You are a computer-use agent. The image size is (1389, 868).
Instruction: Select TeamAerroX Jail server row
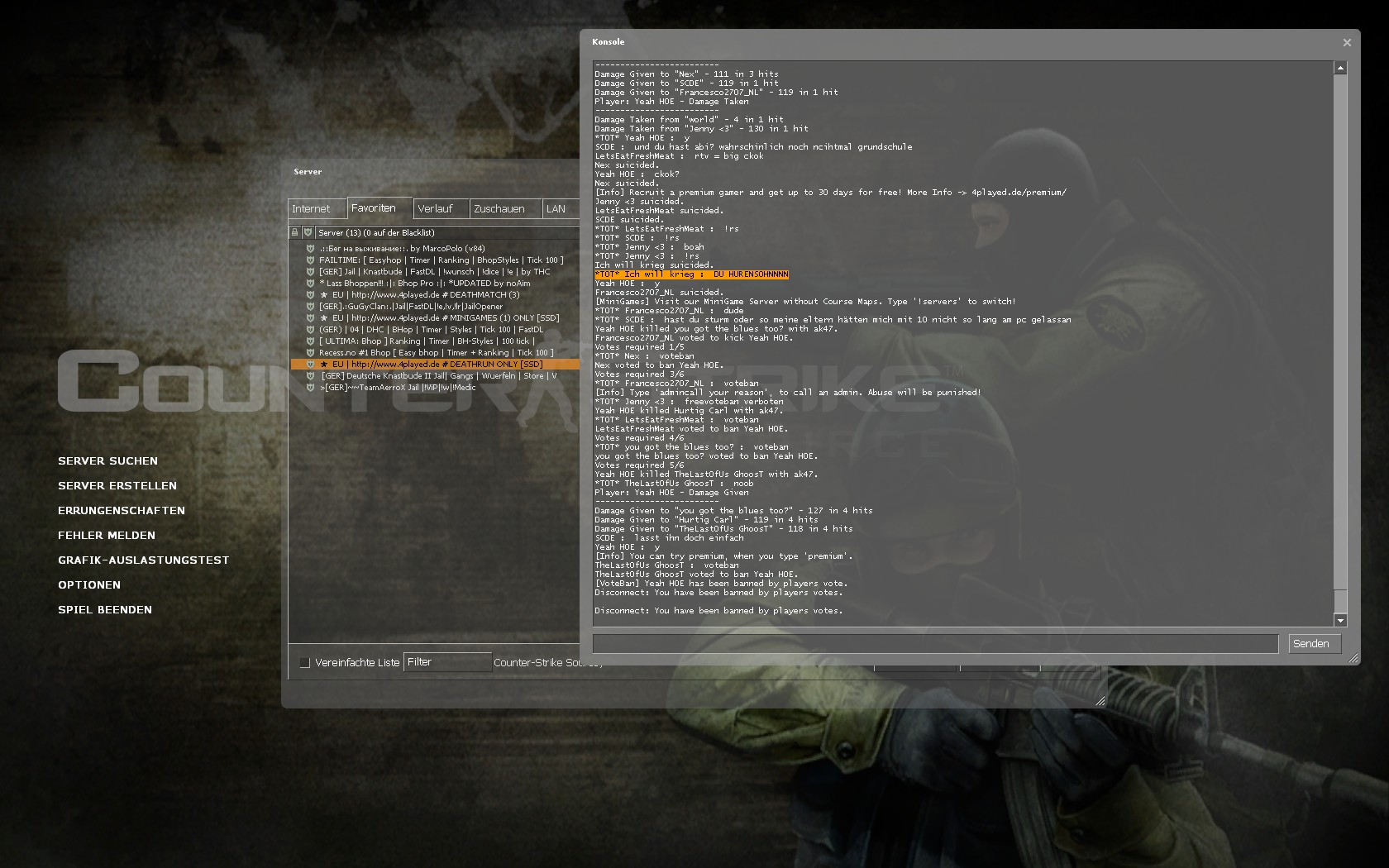[x=435, y=387]
